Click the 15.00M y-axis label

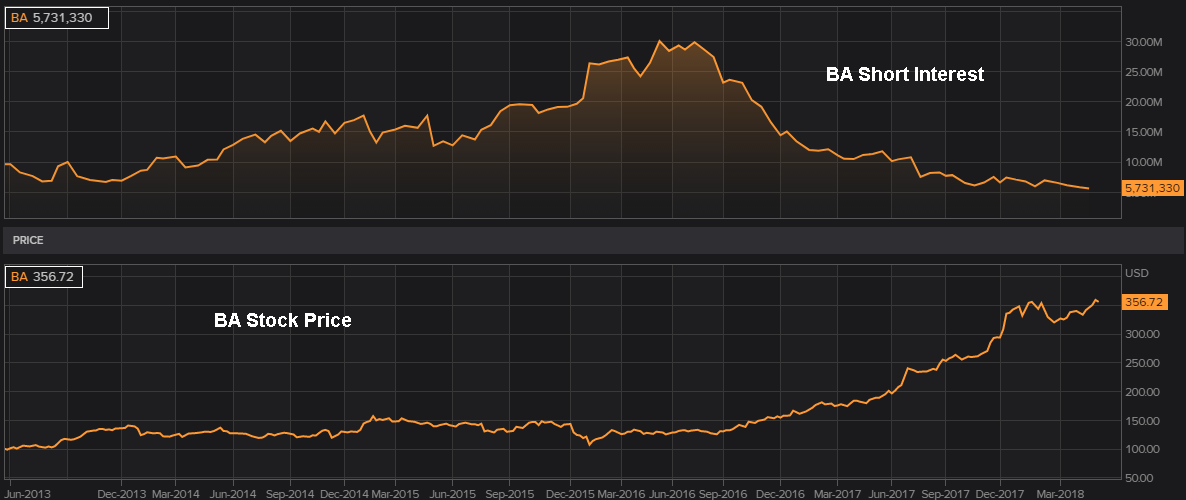[x=1143, y=132]
